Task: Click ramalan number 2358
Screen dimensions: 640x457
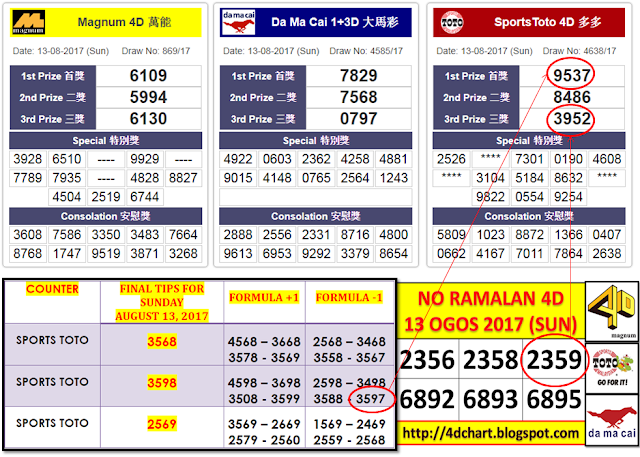Action: click(x=490, y=360)
